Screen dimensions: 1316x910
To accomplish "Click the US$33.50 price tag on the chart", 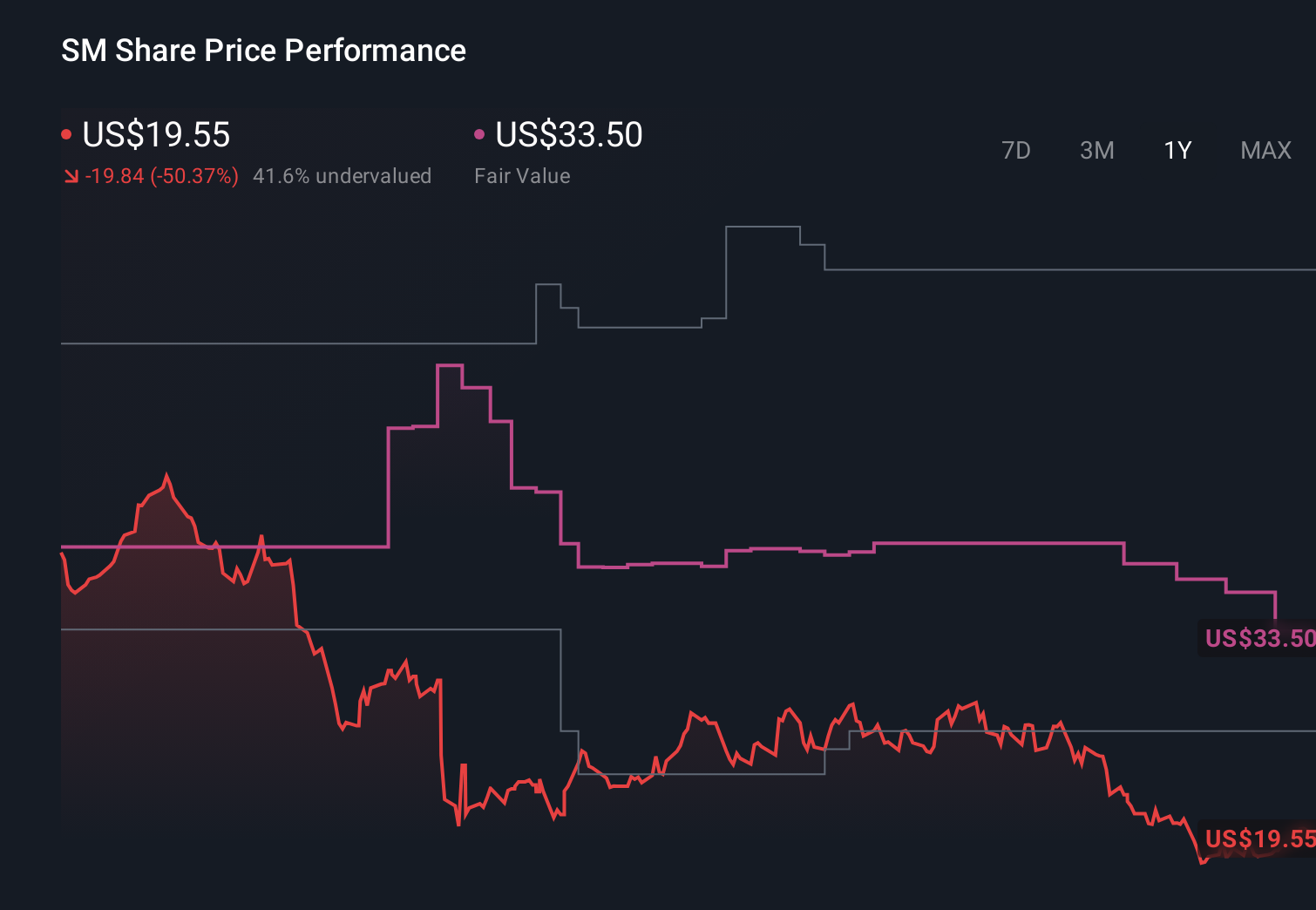I will tap(1258, 638).
